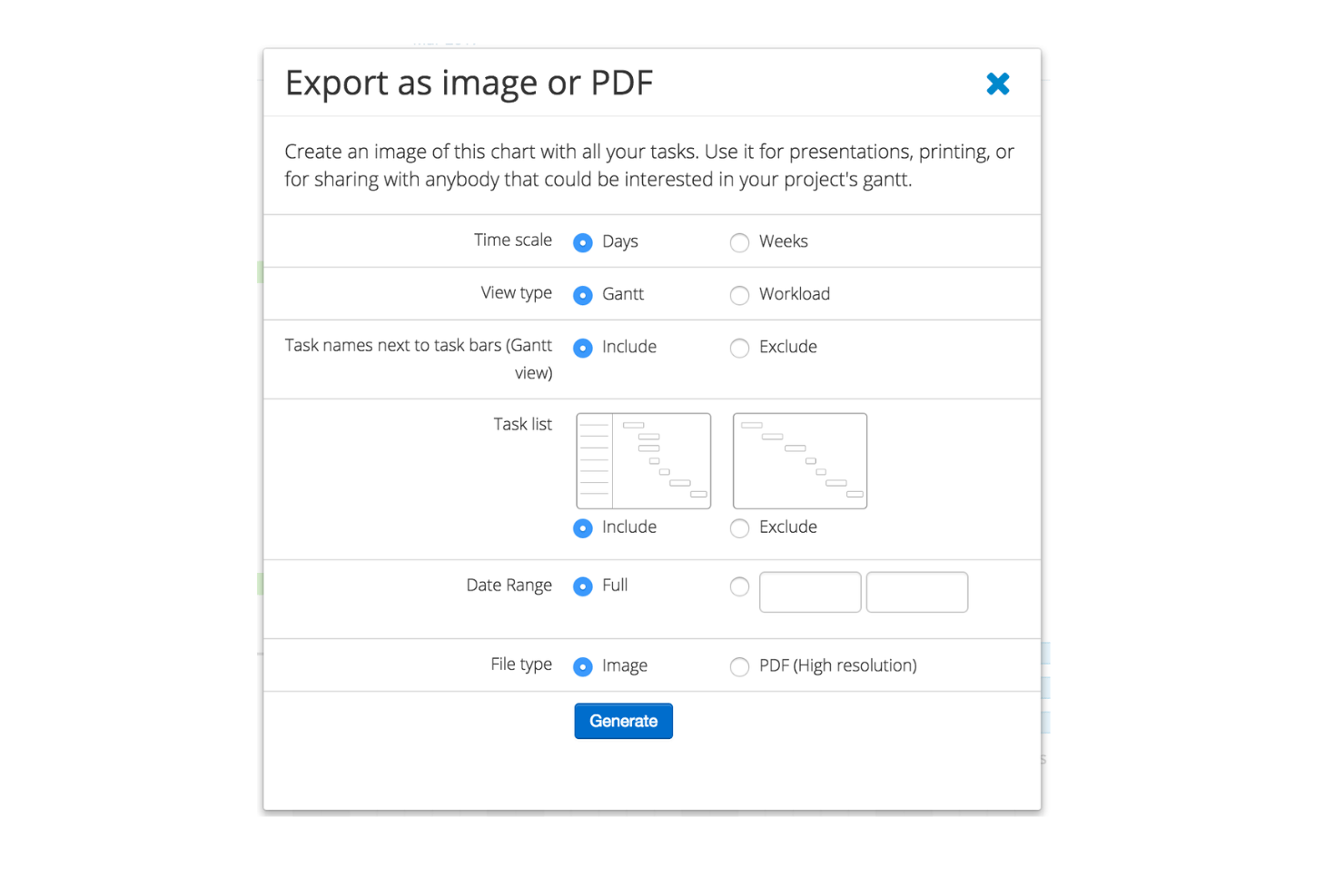Image resolution: width=1344 pixels, height=896 pixels.
Task: Select Include for task names next to bars
Action: 583,348
